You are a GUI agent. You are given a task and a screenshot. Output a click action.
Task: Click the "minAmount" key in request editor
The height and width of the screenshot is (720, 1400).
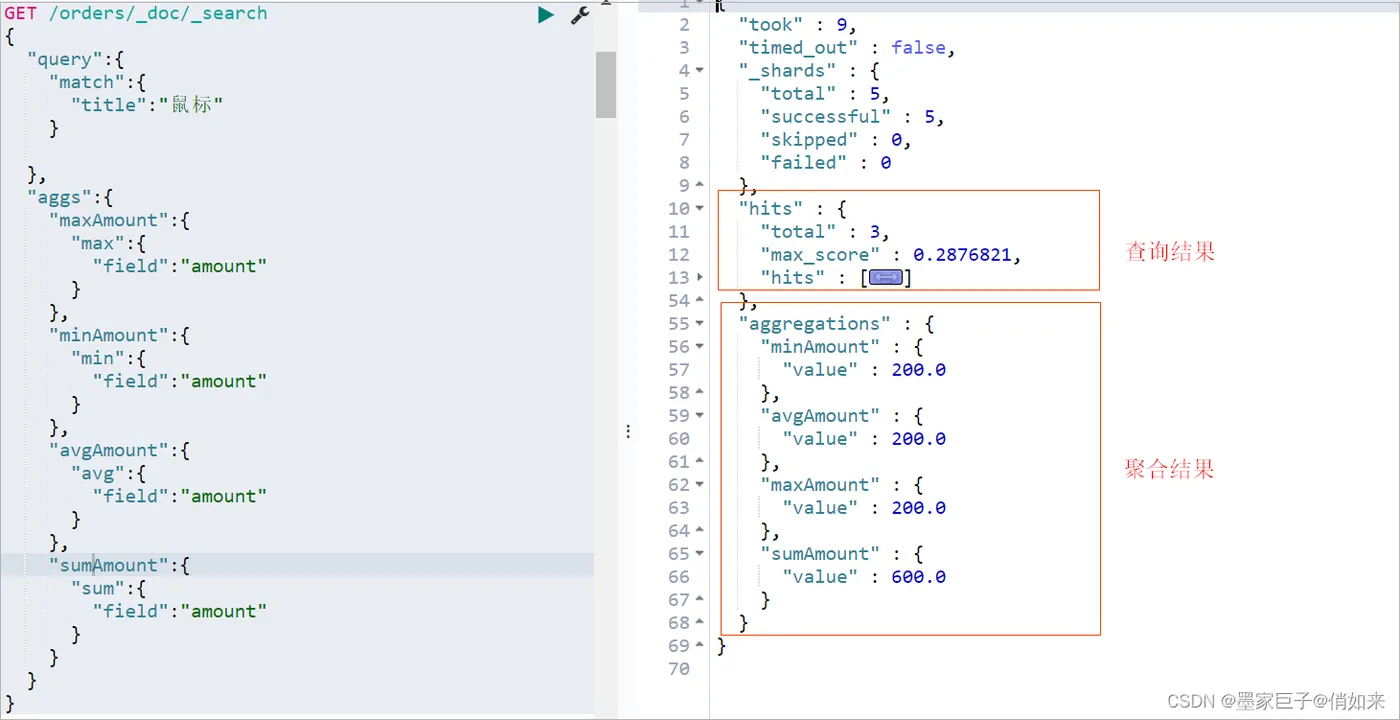pyautogui.click(x=109, y=335)
